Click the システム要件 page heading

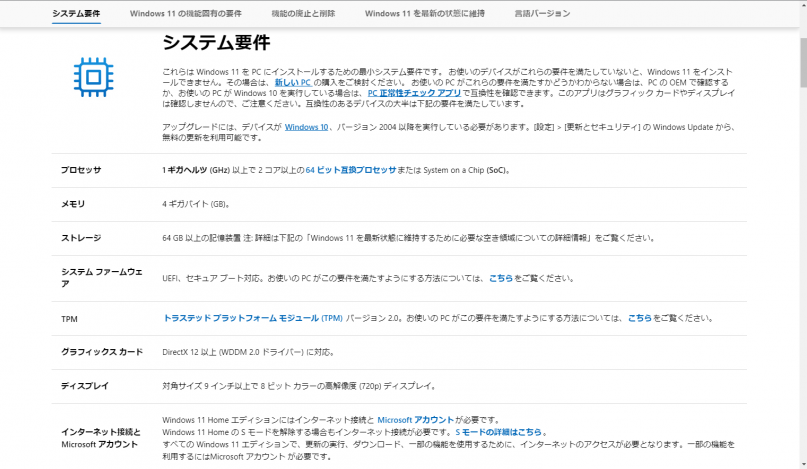(216, 43)
